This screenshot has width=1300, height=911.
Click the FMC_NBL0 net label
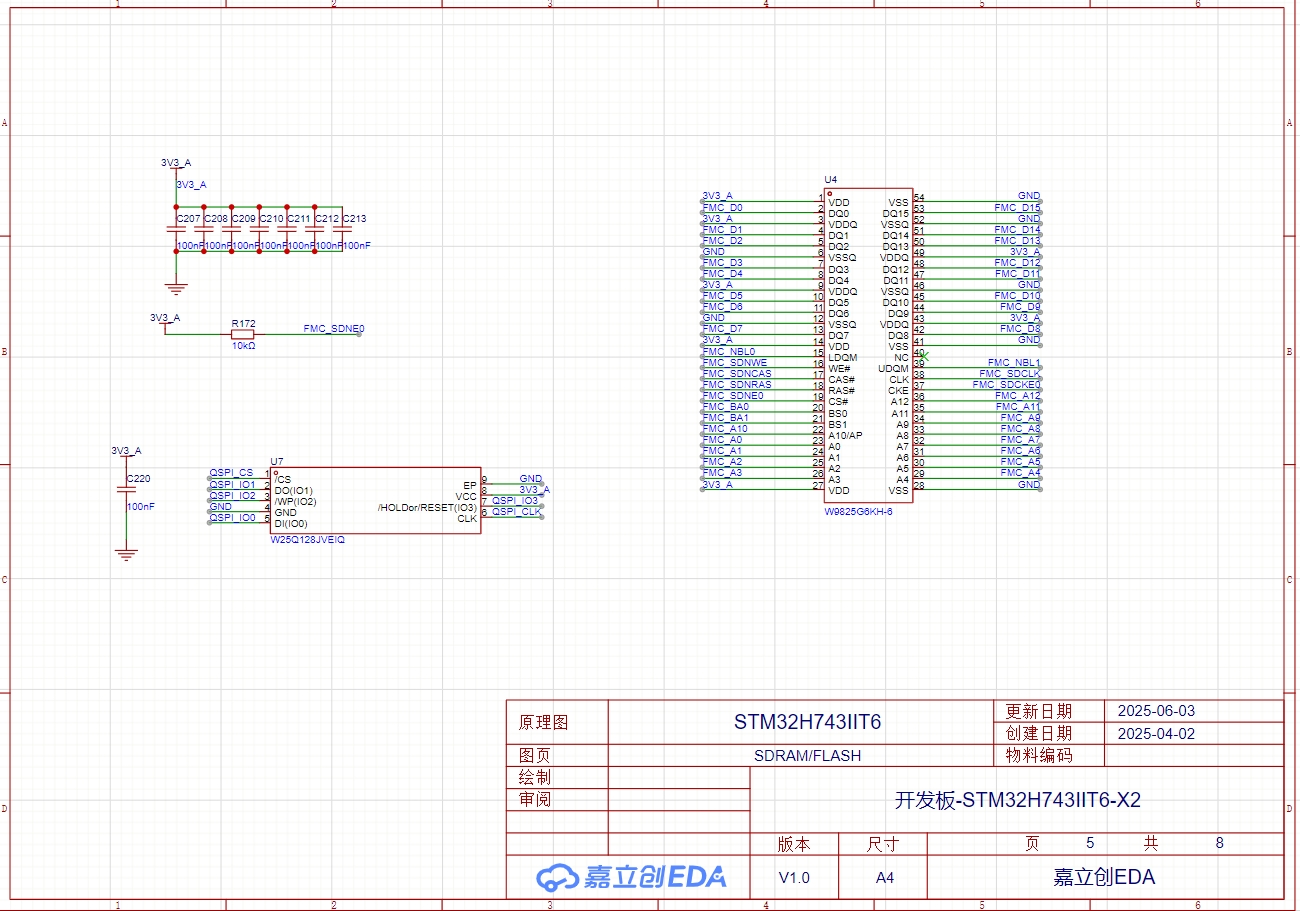[728, 352]
